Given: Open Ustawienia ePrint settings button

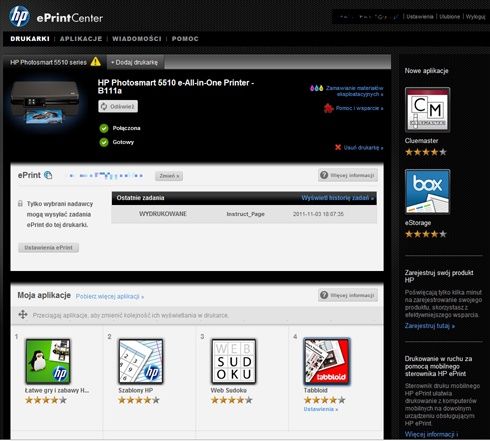Looking at the screenshot, I should tap(49, 248).
